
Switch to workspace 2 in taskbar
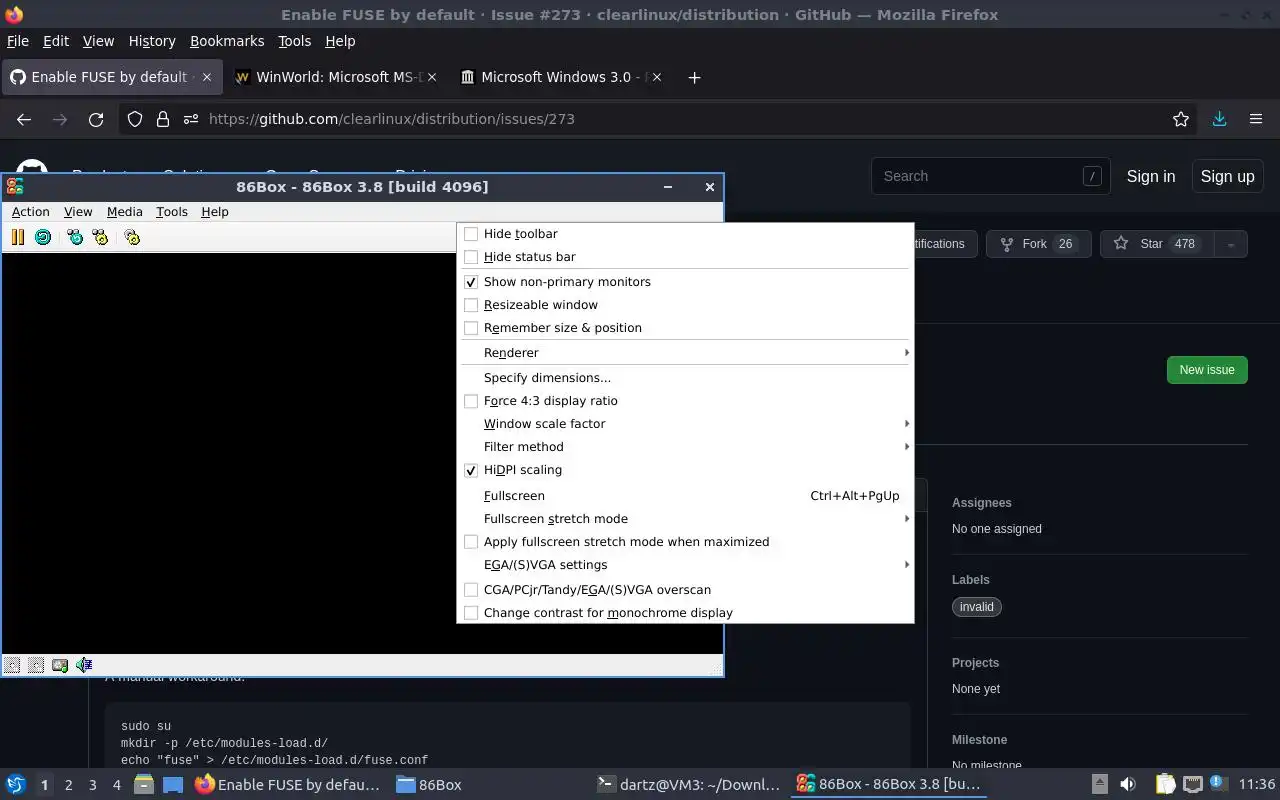click(69, 785)
